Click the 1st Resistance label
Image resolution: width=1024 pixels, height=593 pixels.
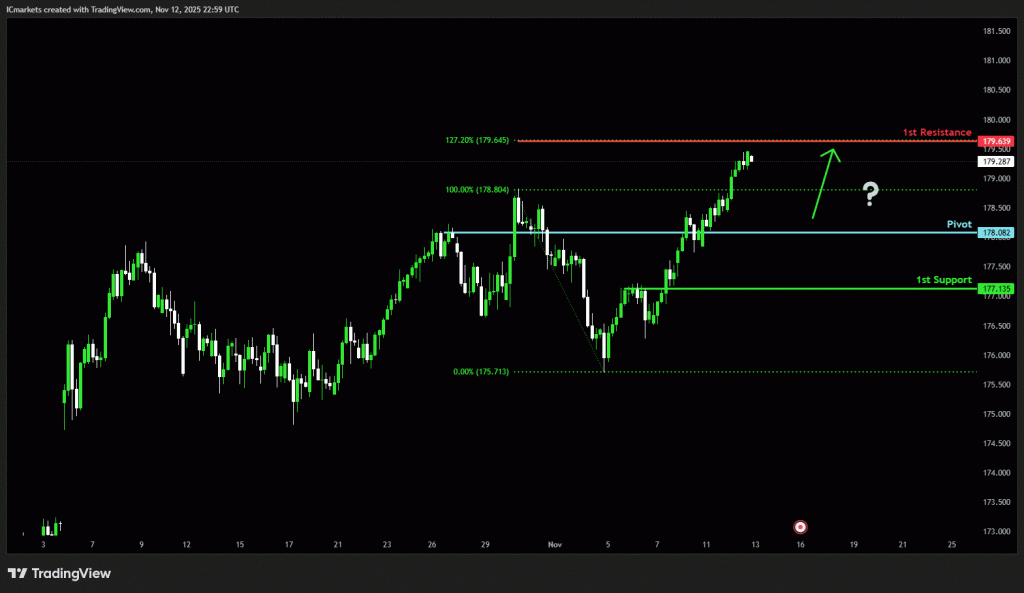pos(936,132)
